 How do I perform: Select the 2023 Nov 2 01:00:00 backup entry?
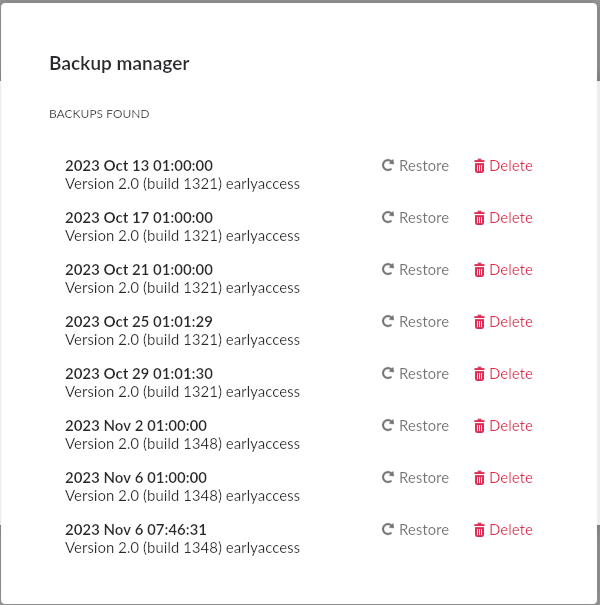[x=136, y=426]
